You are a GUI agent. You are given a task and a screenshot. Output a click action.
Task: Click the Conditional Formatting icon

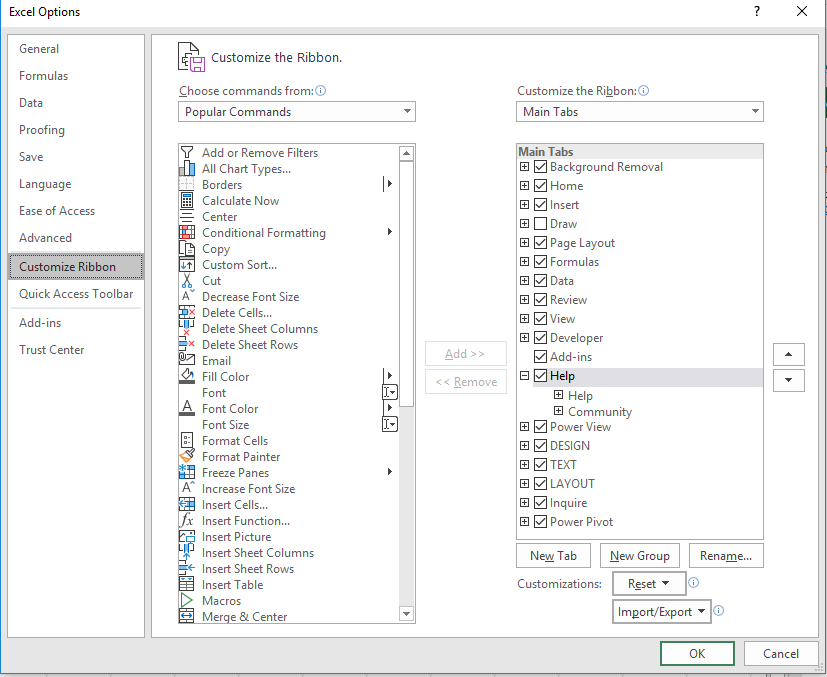click(x=187, y=233)
